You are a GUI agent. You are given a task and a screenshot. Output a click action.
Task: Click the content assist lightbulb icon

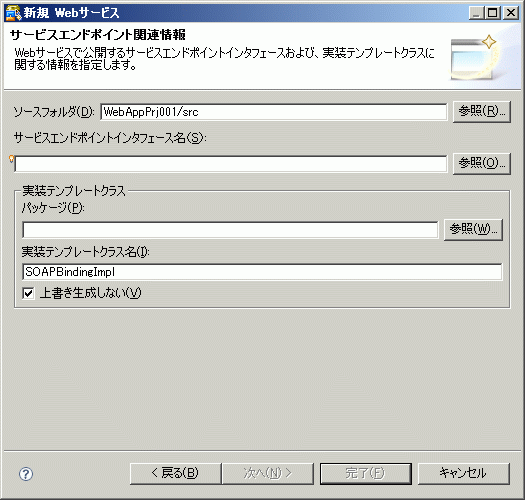click(11, 159)
